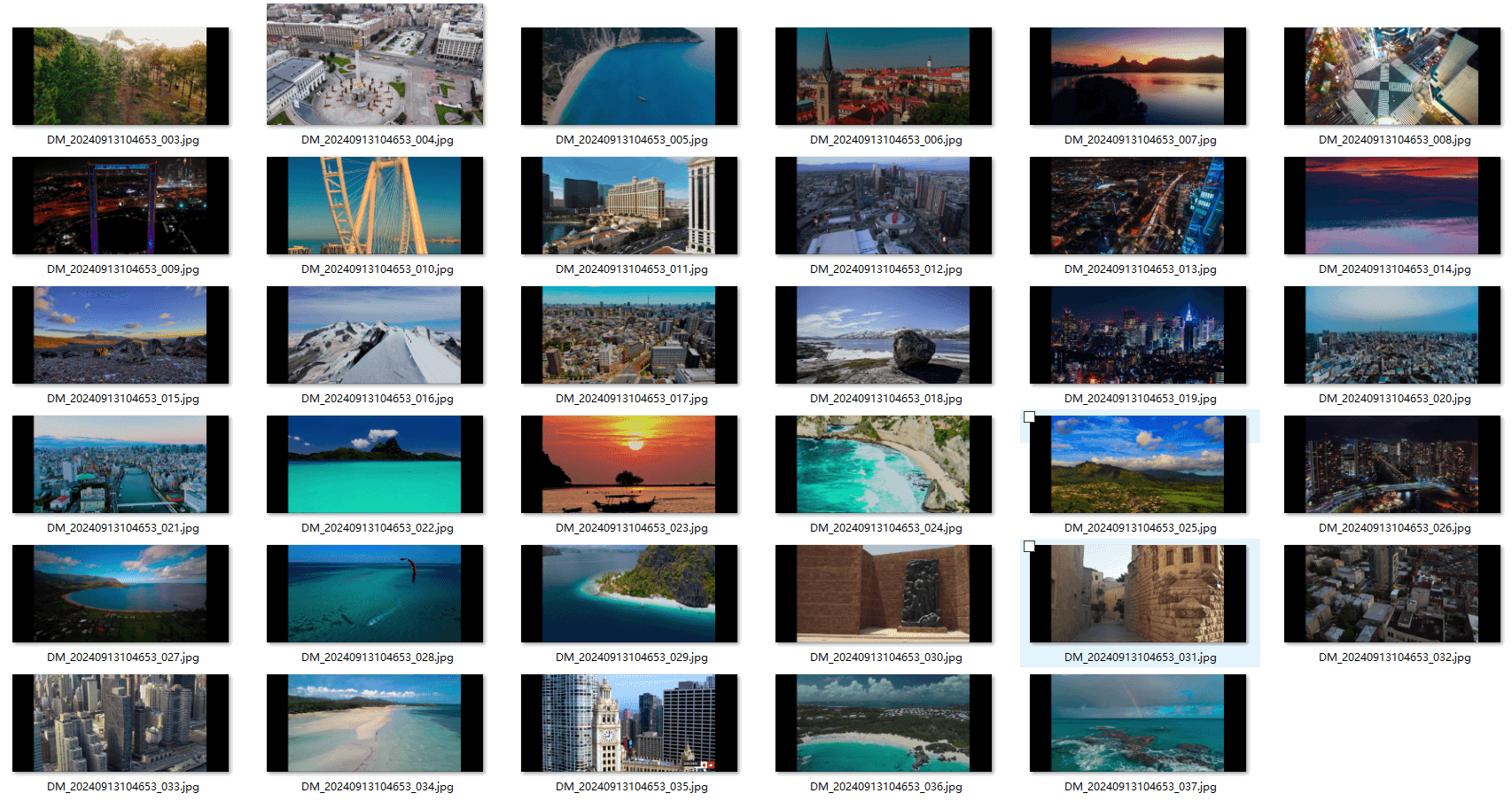Select thumbnail of DM_20240913104653_019.jpg
The image size is (1512, 809).
click(x=1138, y=335)
